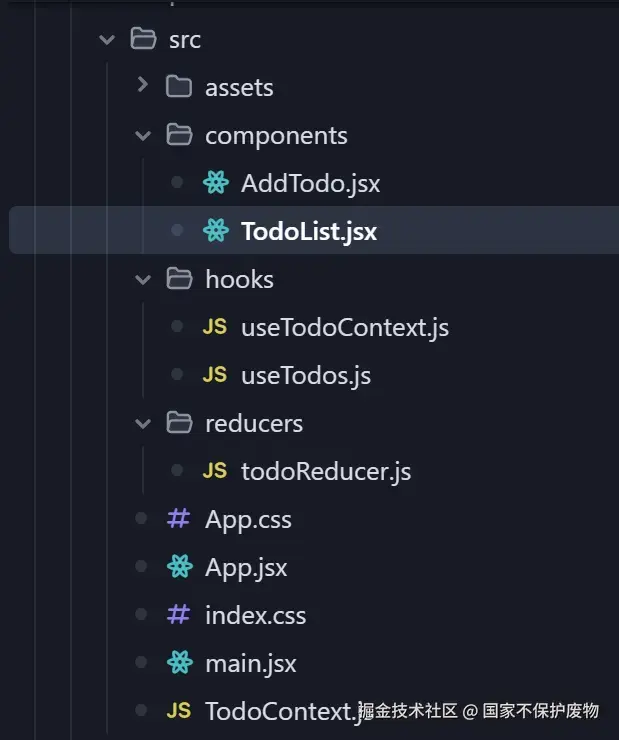Select the TodoContext.js file
This screenshot has height=740, width=619.
point(280,711)
